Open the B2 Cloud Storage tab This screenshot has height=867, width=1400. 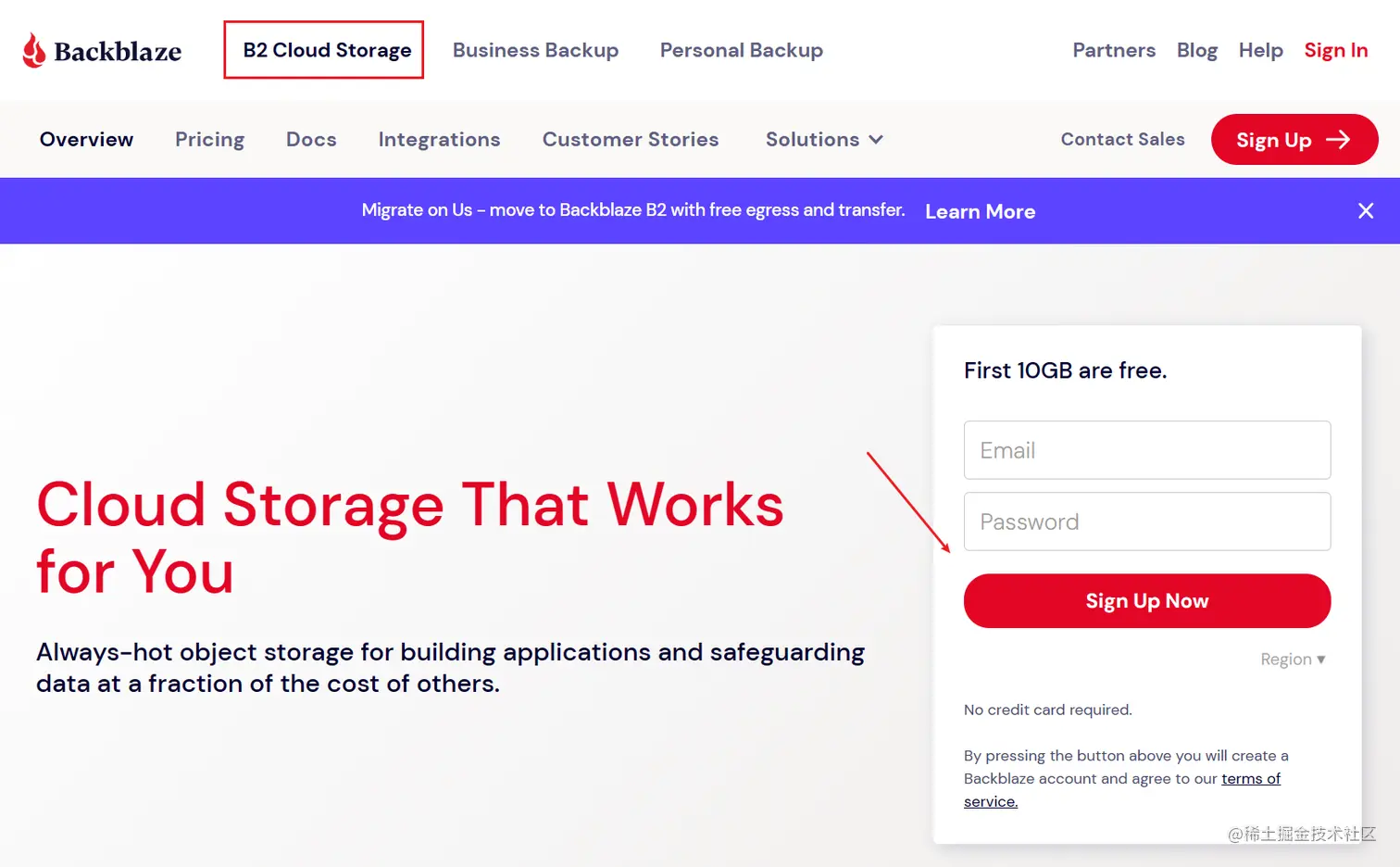(327, 50)
